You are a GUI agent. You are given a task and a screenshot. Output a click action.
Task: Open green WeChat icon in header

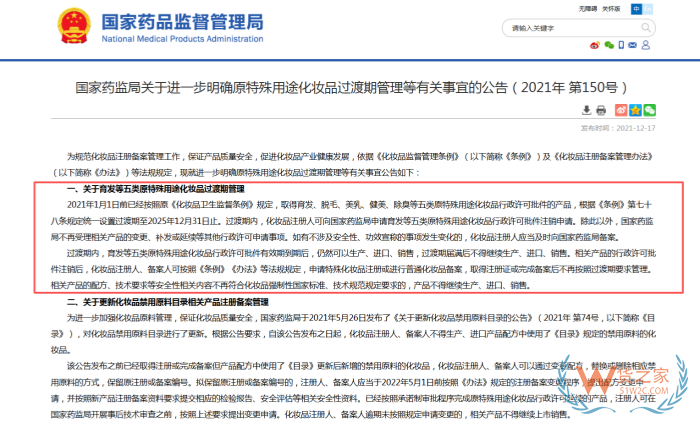609,45
